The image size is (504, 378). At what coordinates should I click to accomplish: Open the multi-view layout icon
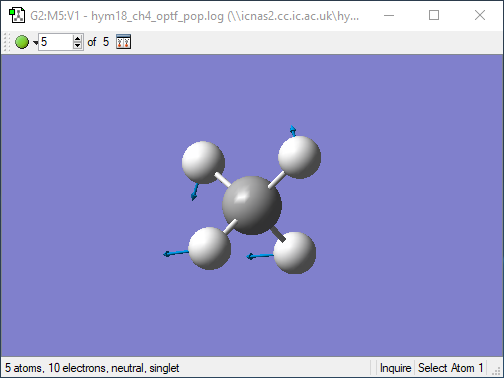[123, 42]
